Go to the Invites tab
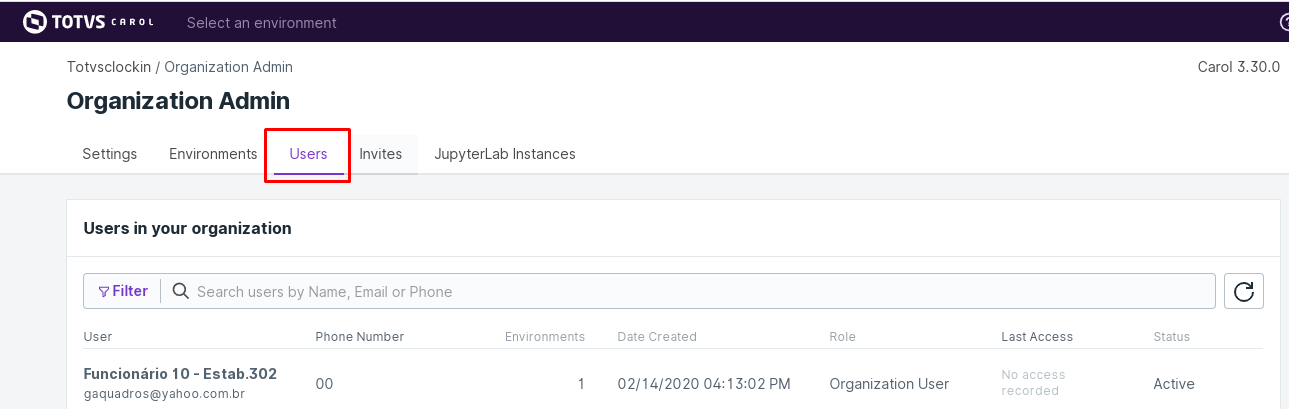This screenshot has height=409, width=1289. click(x=380, y=154)
